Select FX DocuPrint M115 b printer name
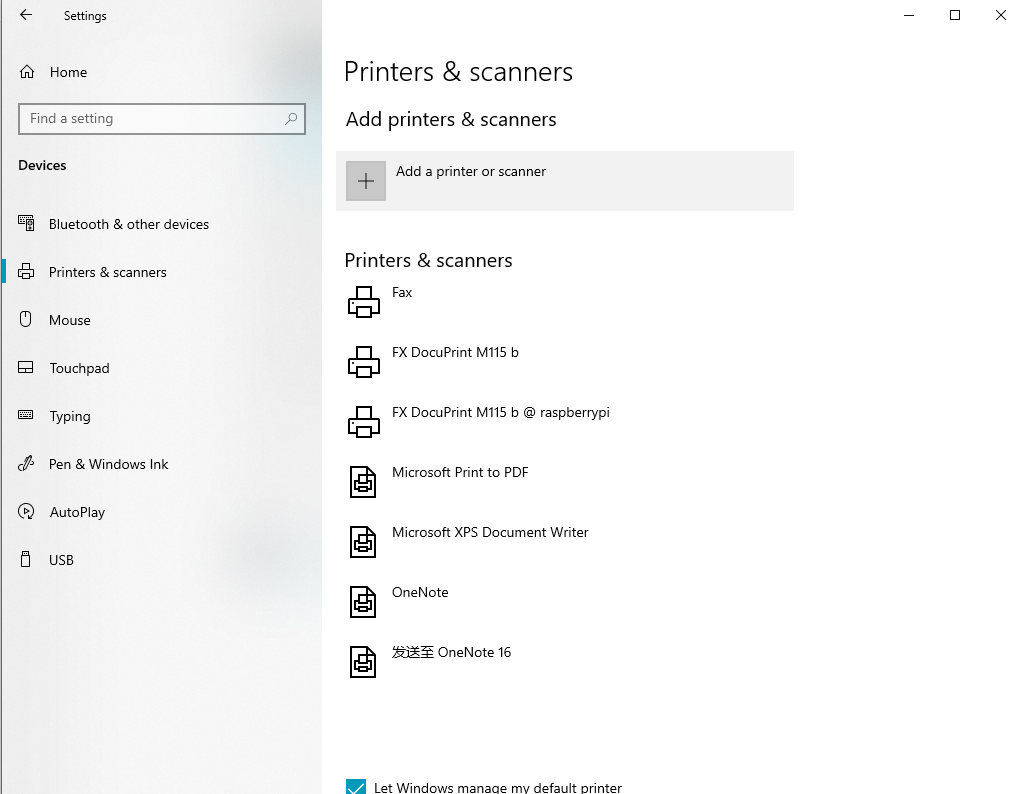The width and height of the screenshot is (1019, 794). pyautogui.click(x=456, y=352)
